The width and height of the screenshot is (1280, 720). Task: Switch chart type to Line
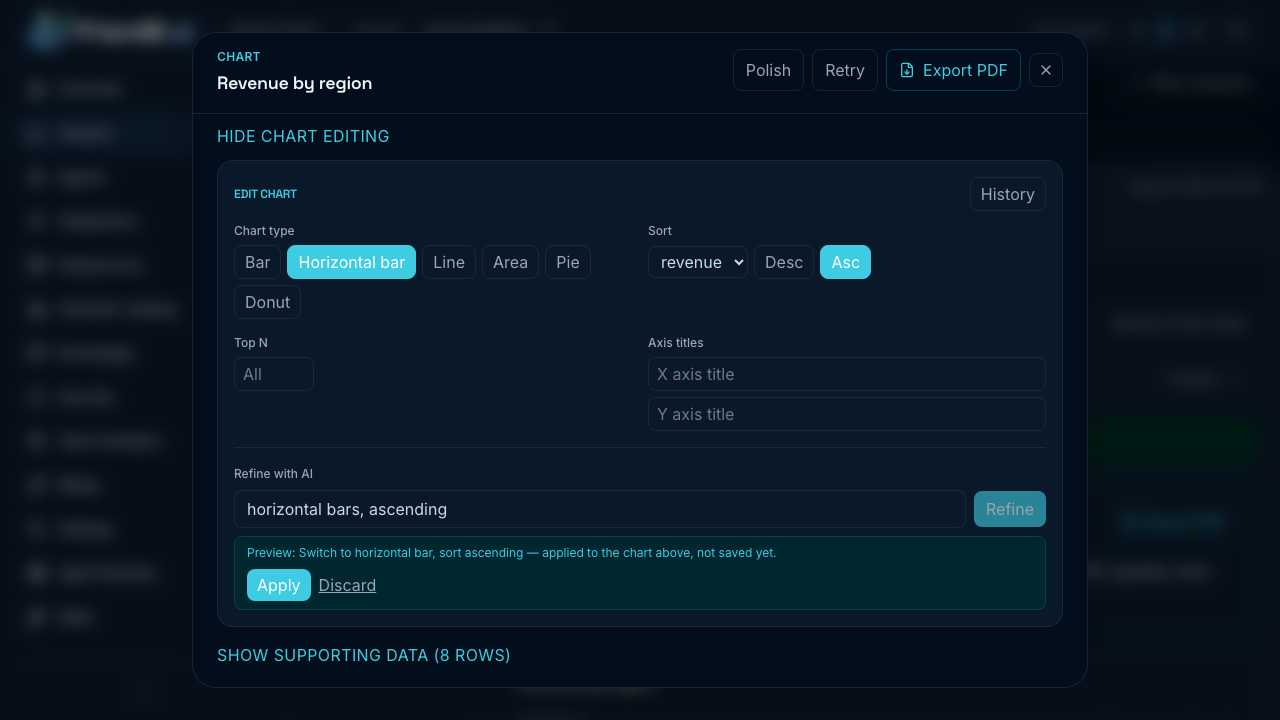click(x=449, y=262)
